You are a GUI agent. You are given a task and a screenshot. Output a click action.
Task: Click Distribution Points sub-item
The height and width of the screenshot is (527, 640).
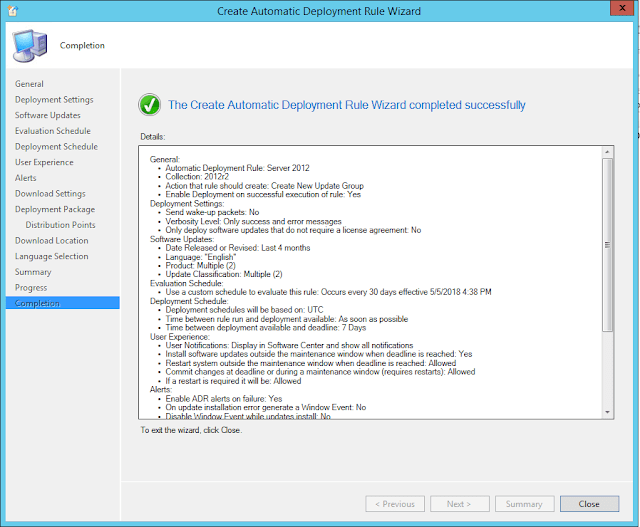coord(60,225)
